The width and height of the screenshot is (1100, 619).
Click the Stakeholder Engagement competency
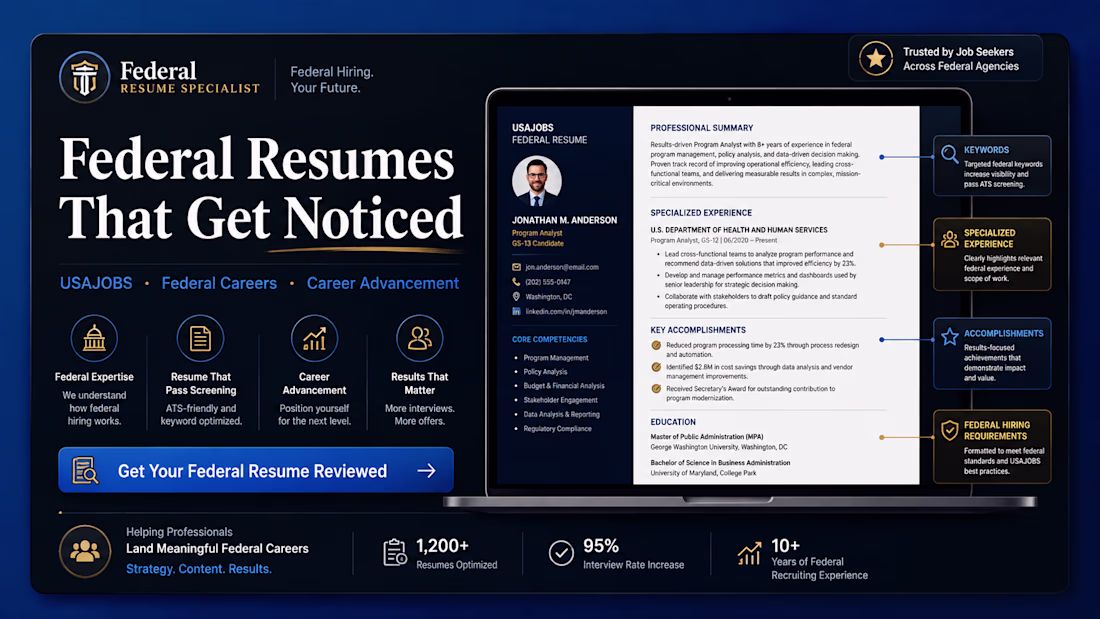pyautogui.click(x=561, y=400)
